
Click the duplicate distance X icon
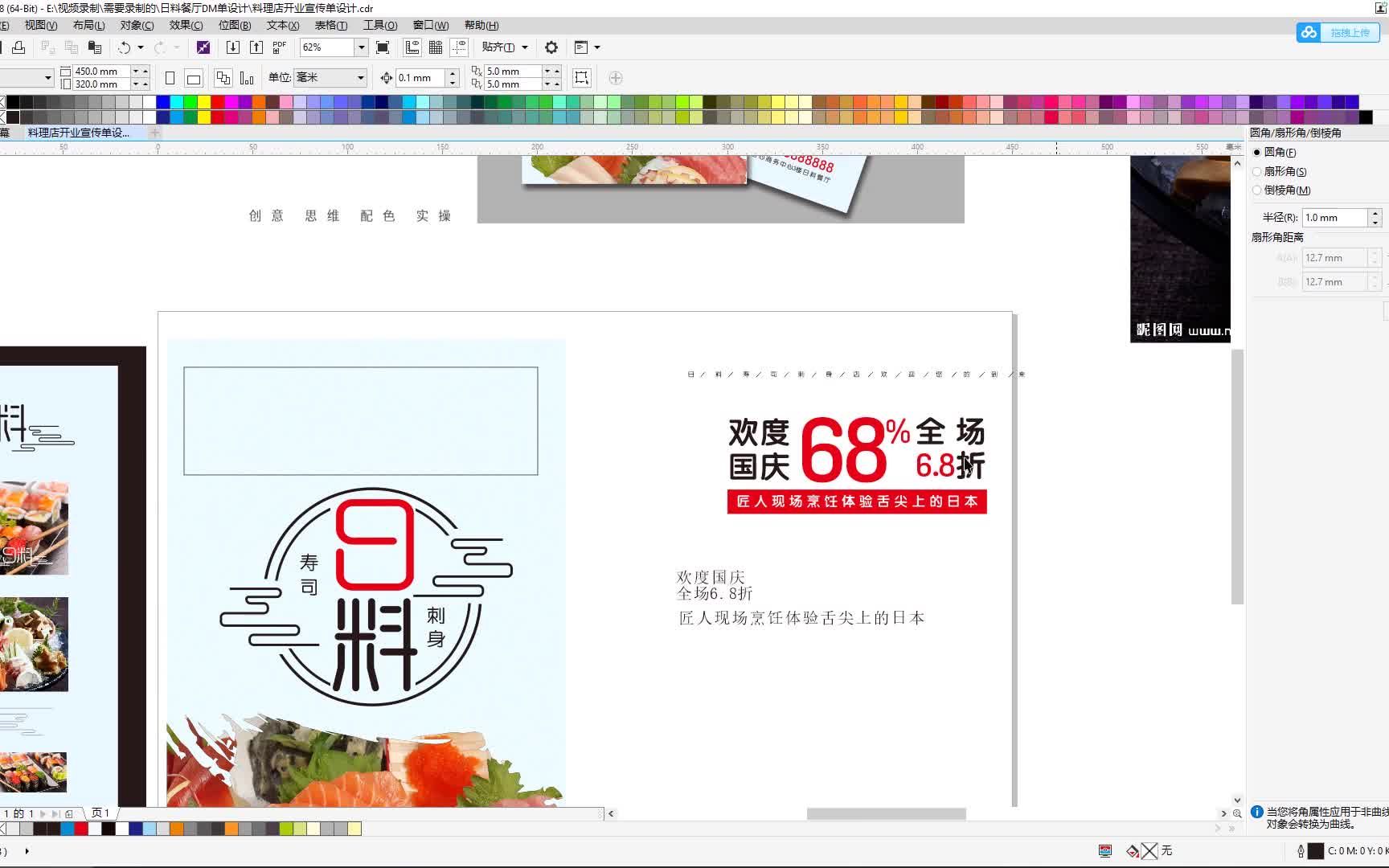click(x=477, y=72)
